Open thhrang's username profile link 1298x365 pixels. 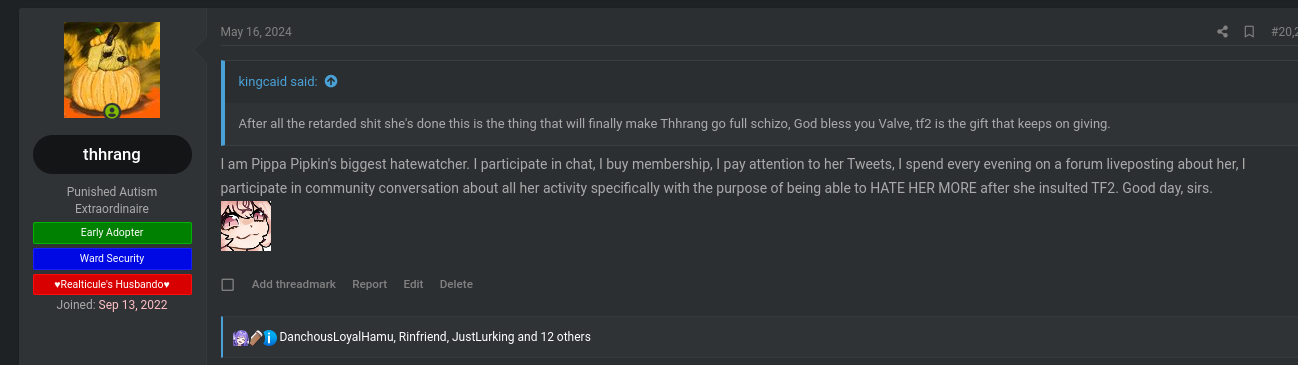(x=112, y=155)
